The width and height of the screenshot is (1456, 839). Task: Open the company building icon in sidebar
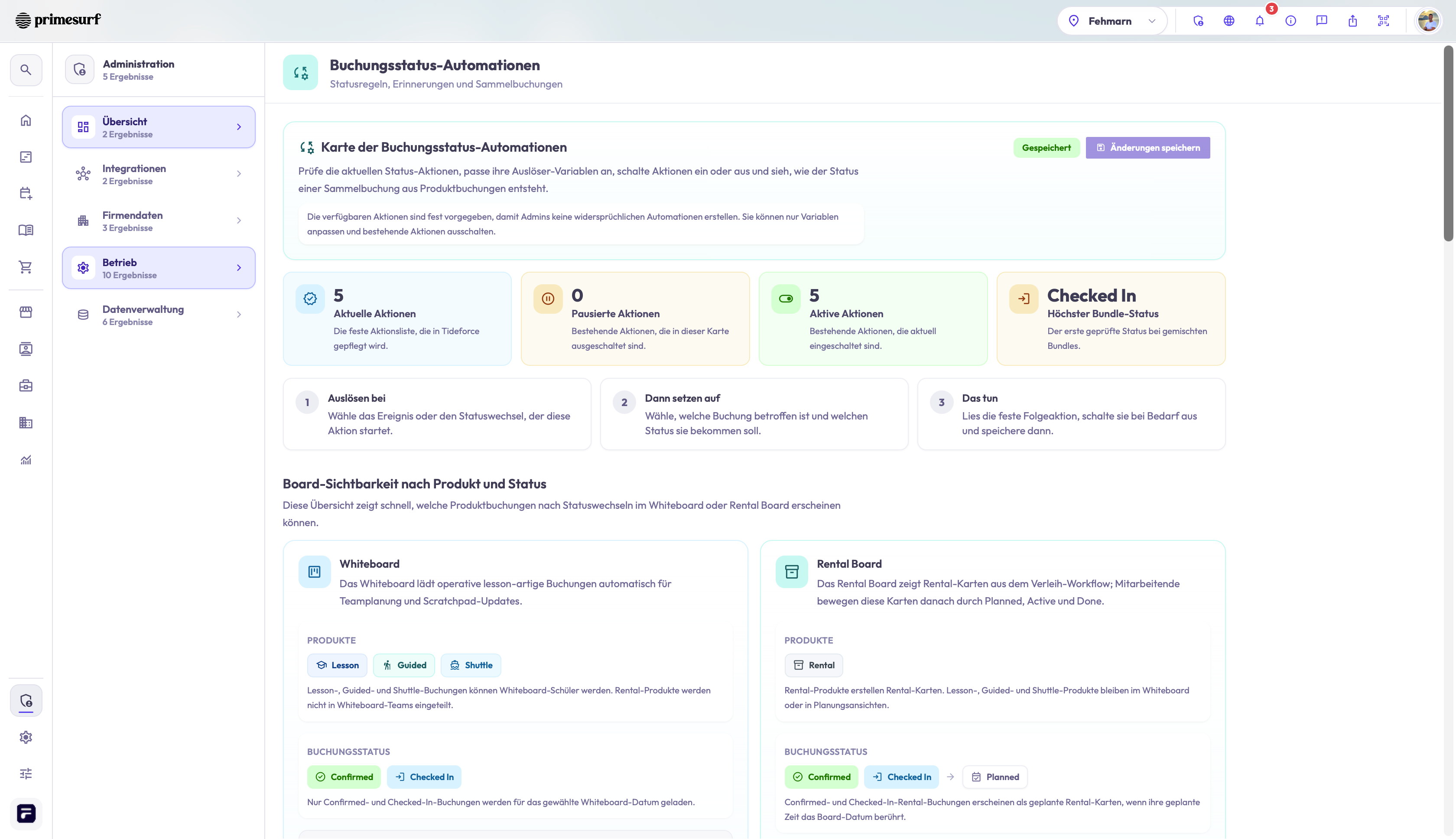26,423
